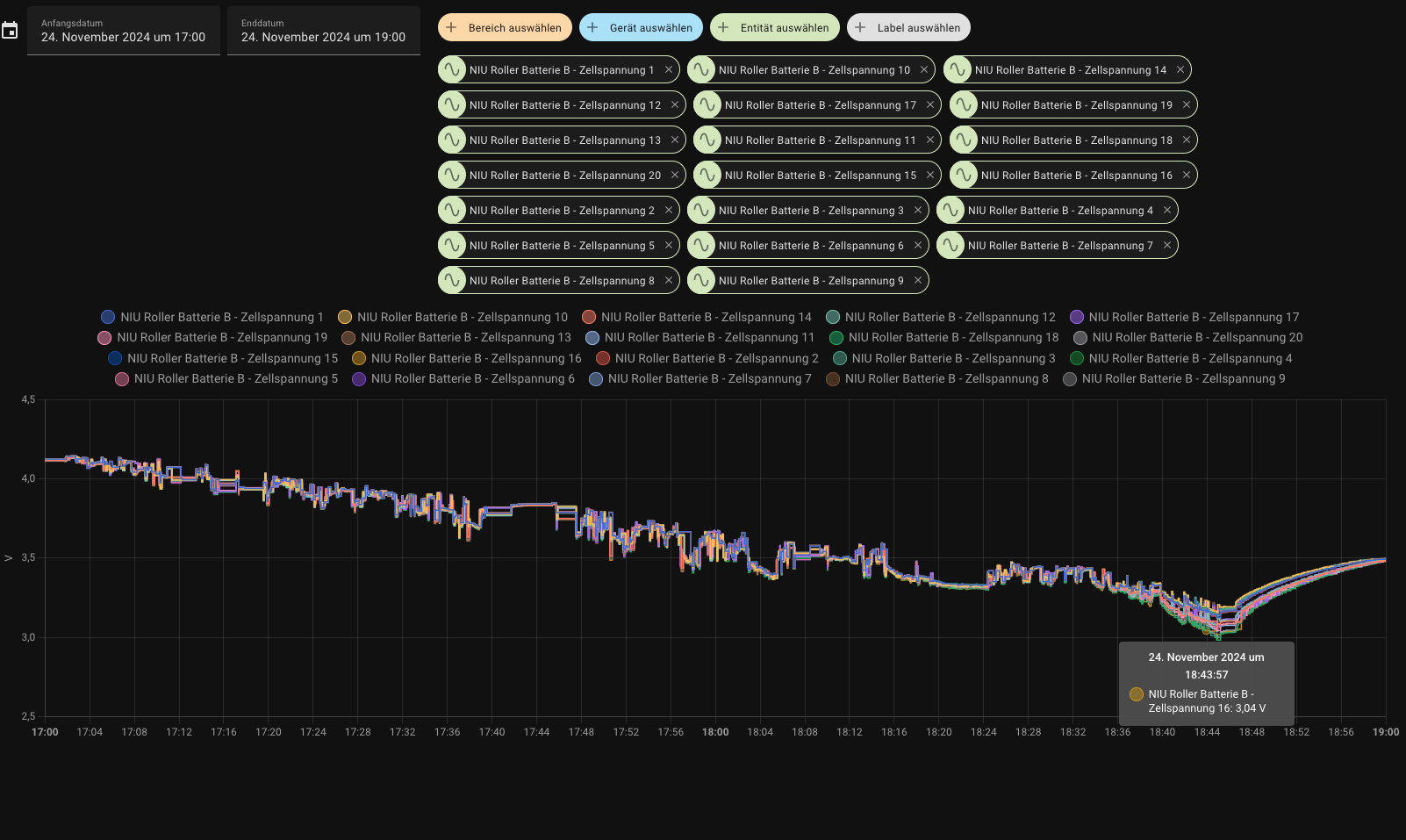Image resolution: width=1406 pixels, height=840 pixels.
Task: Click the wave icon on Zellspannung 20 chip
Action: pyautogui.click(x=452, y=176)
